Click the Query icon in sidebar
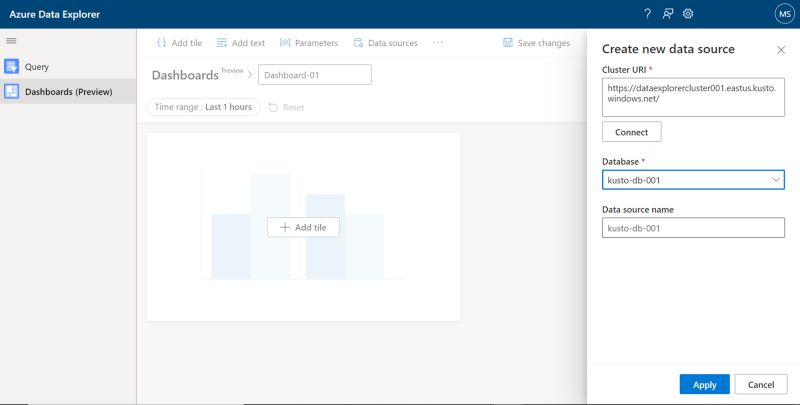 click(x=12, y=66)
